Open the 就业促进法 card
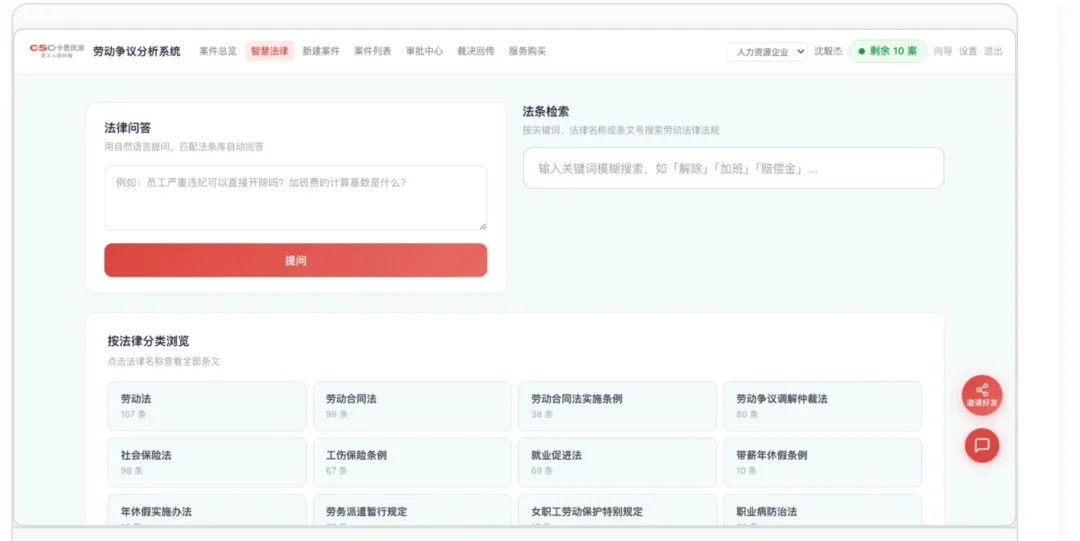 (617, 462)
